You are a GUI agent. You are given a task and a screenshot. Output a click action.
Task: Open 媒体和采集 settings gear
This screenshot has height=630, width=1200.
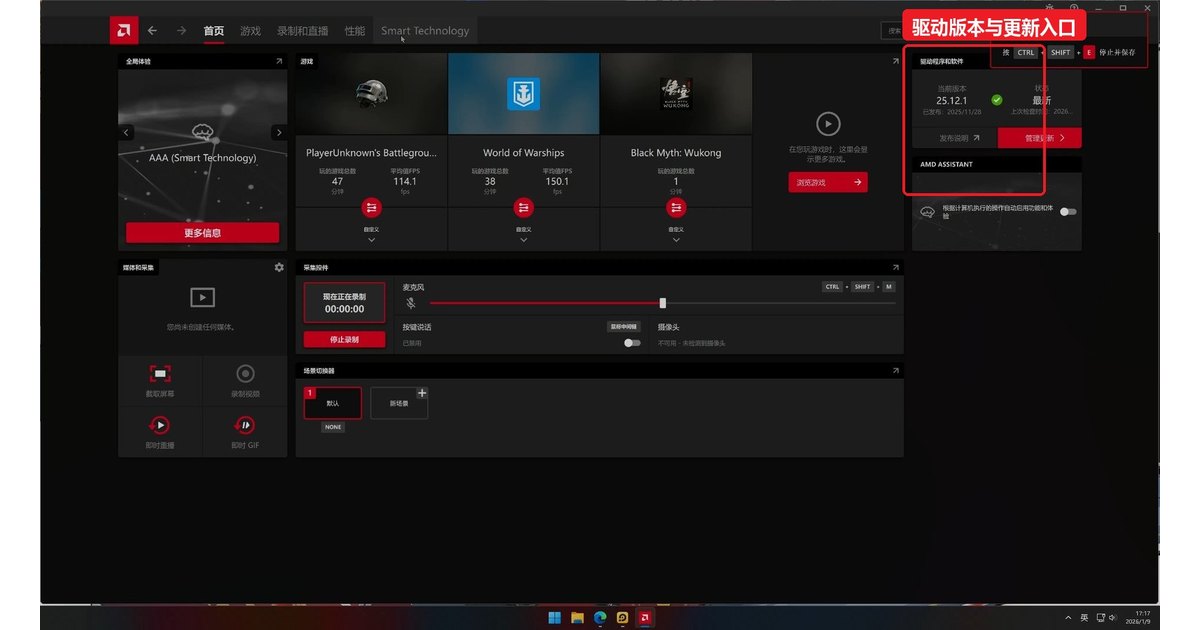[279, 267]
